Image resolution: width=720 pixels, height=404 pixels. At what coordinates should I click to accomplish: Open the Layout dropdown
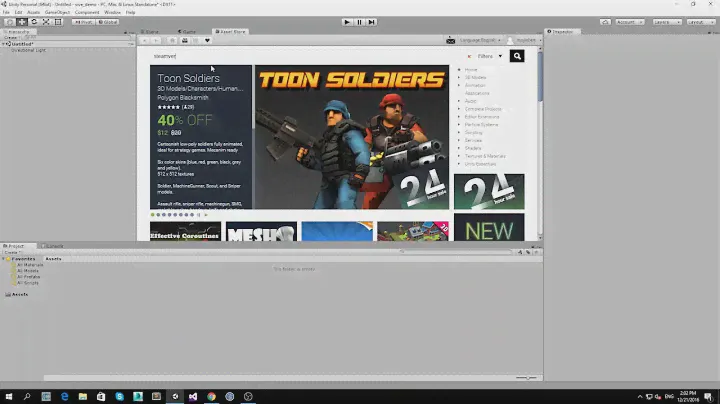pos(698,21)
